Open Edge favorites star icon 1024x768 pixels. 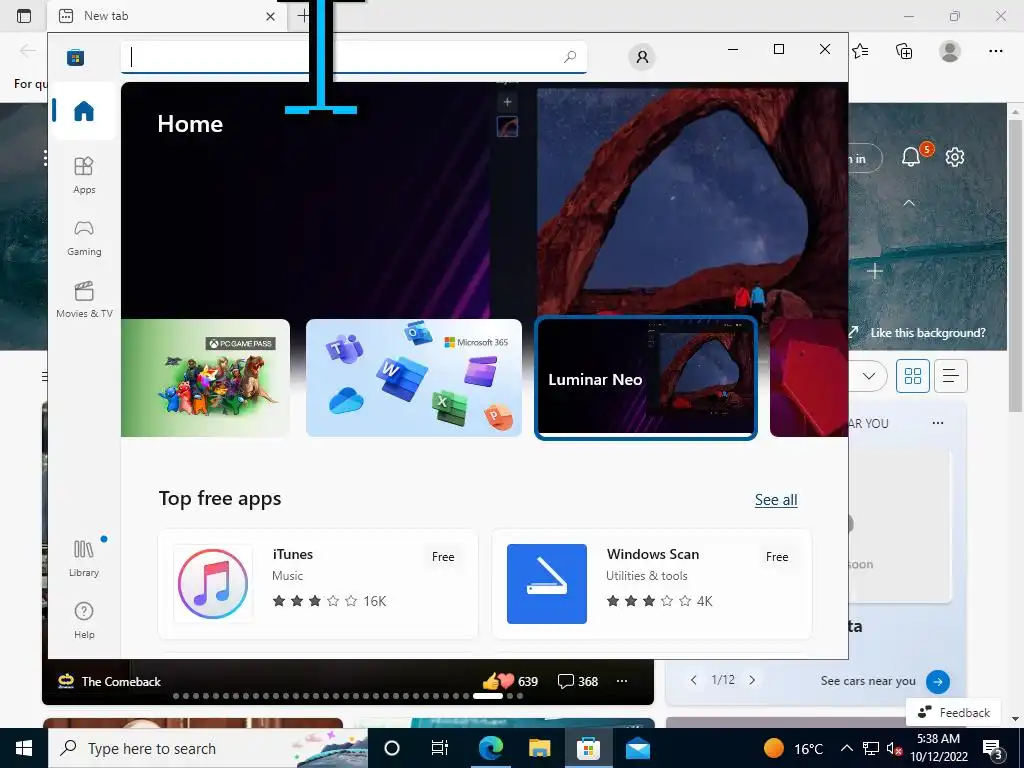861,51
